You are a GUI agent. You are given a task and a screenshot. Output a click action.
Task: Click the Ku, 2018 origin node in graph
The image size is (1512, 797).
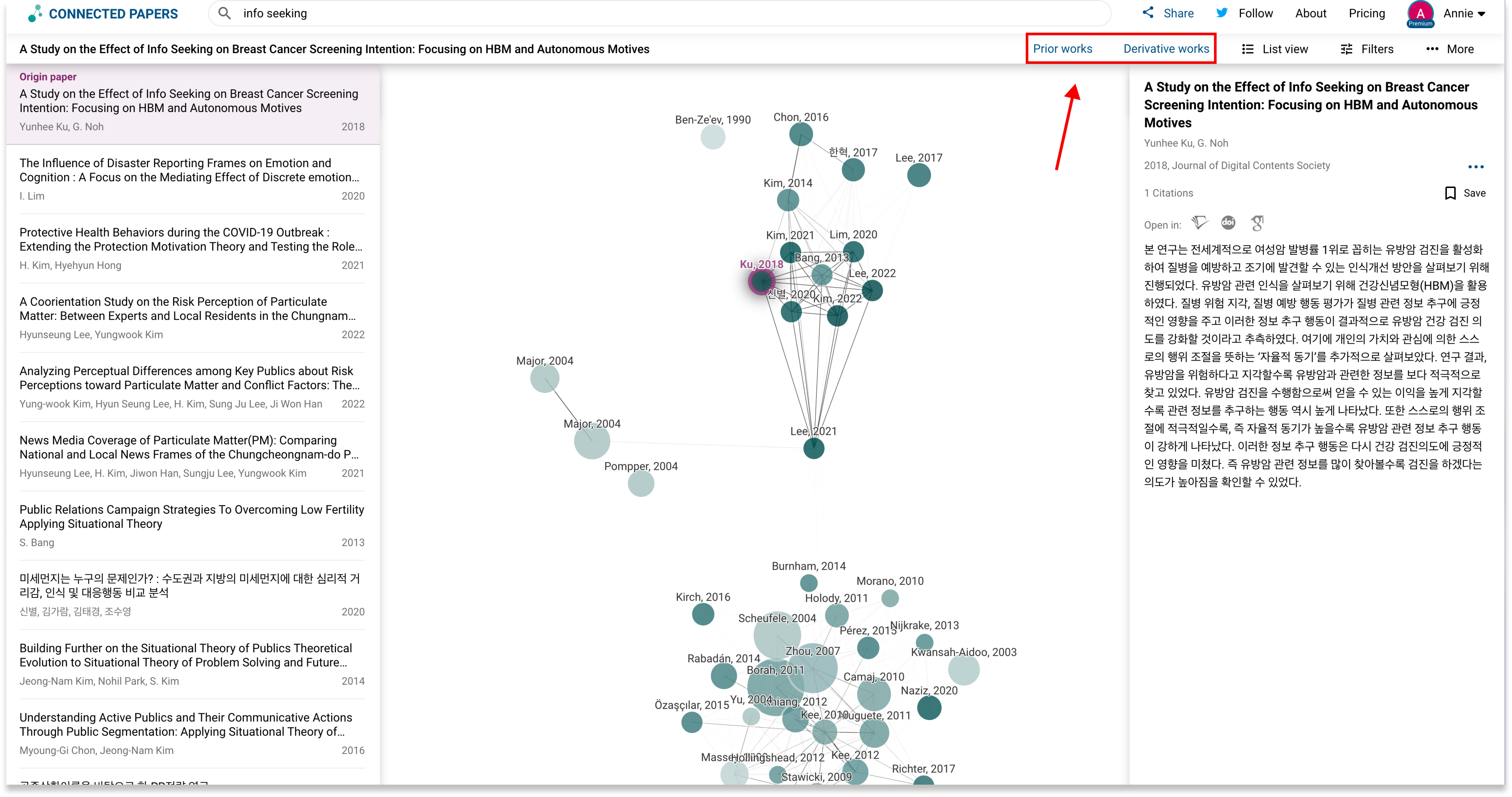coord(761,282)
